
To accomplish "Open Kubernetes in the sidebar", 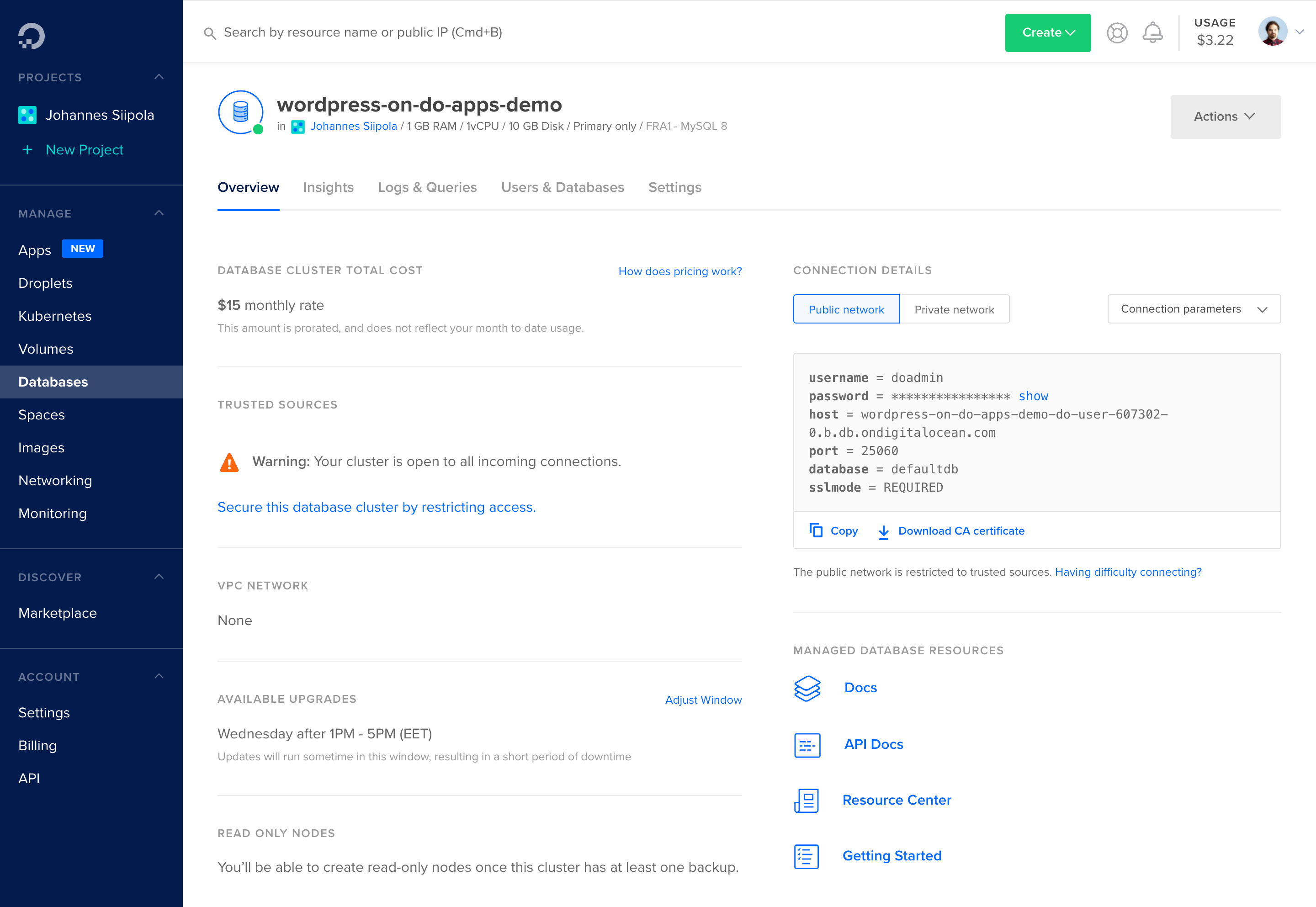I will tap(54, 316).
